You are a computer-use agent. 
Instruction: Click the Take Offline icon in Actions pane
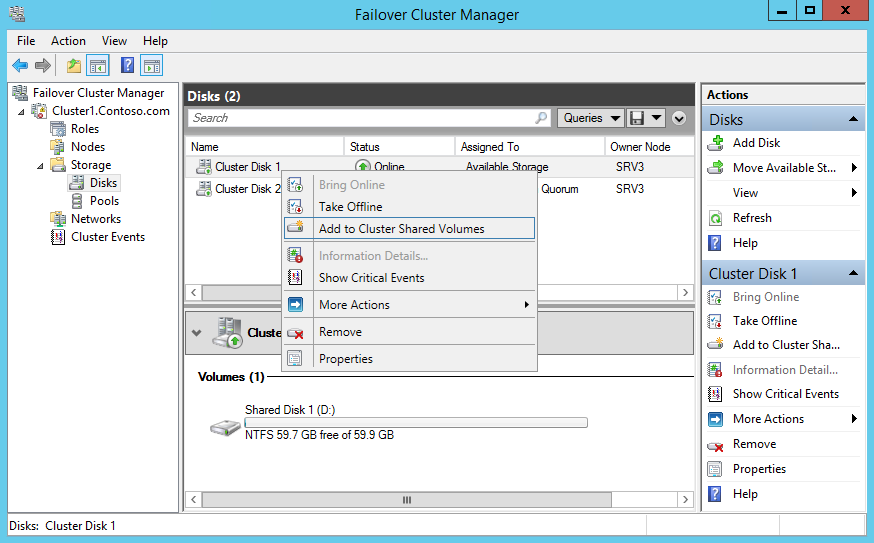point(715,321)
